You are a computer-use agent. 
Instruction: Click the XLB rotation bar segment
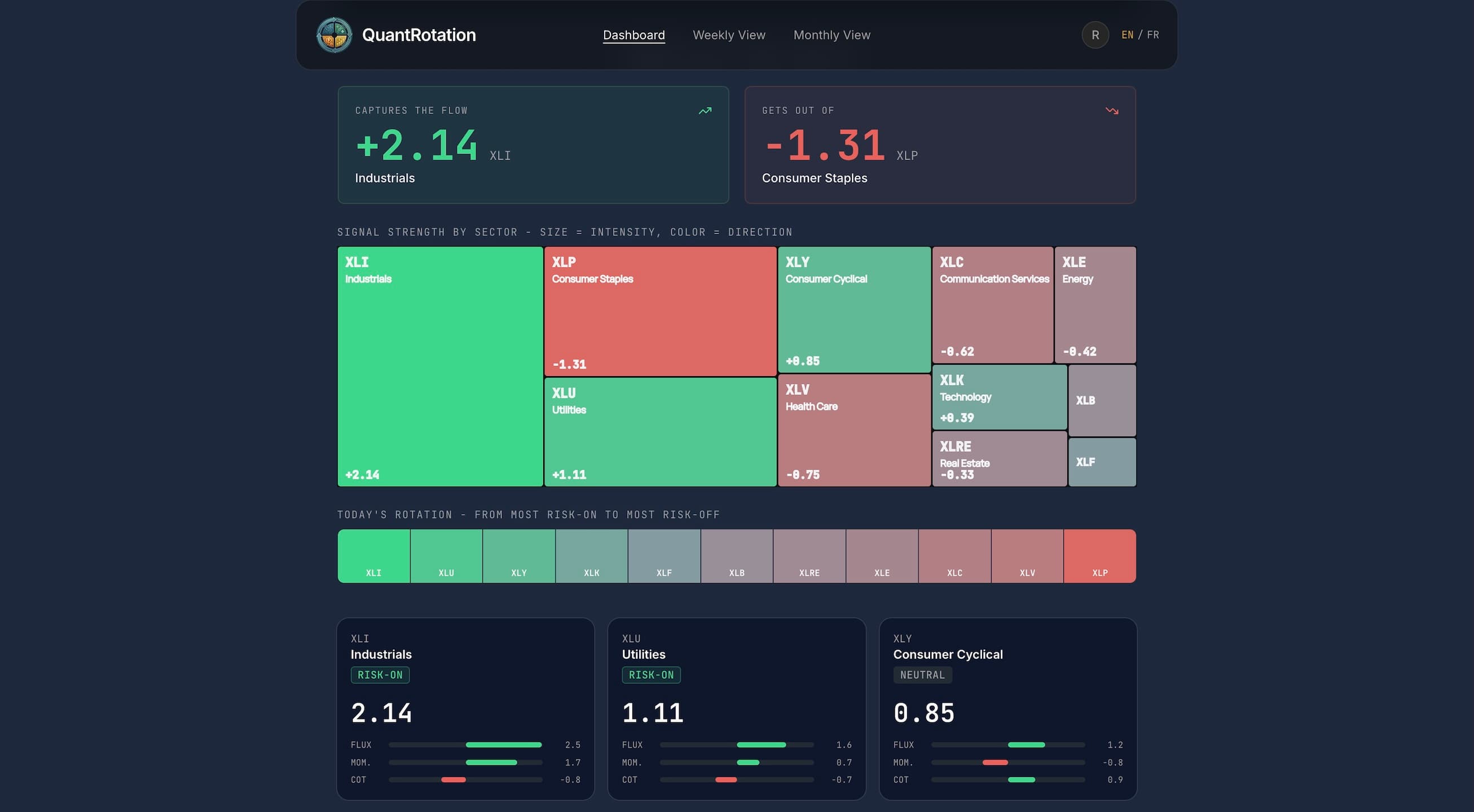point(737,556)
